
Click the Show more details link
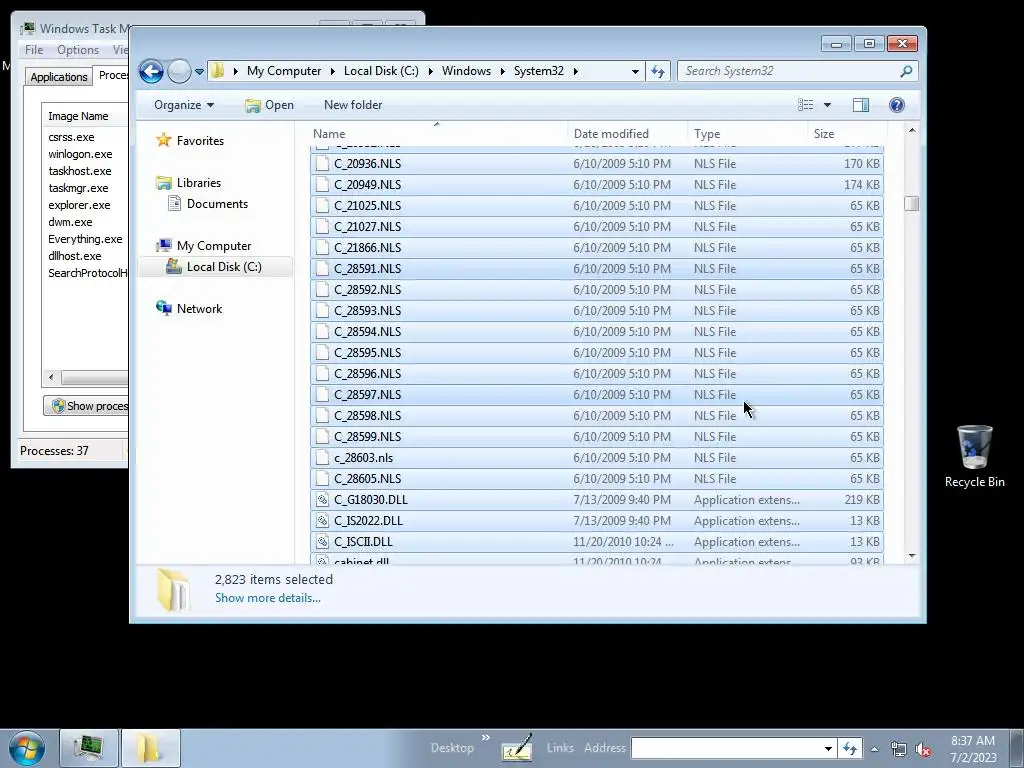point(268,598)
